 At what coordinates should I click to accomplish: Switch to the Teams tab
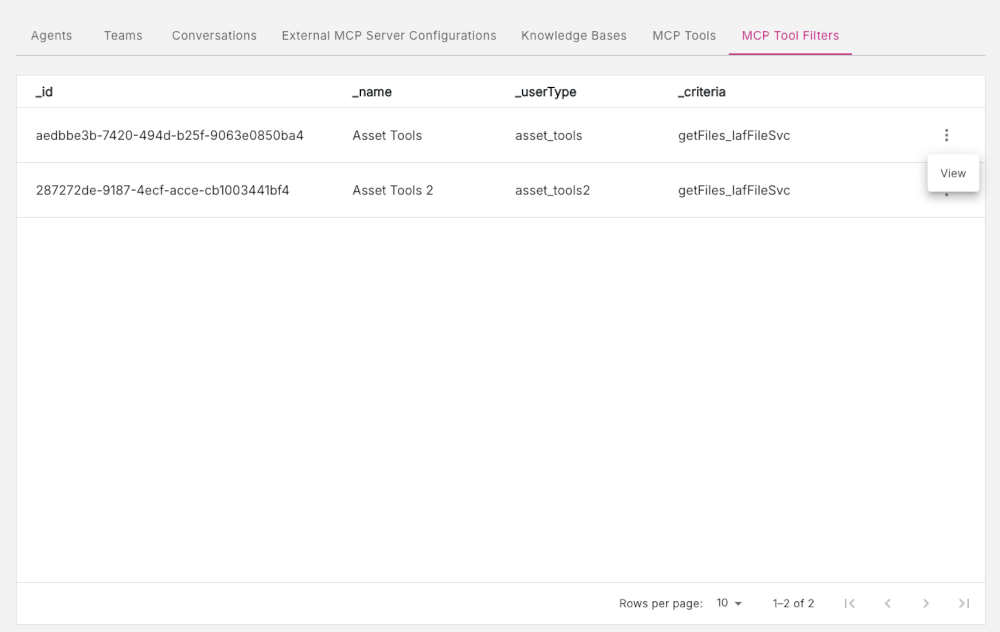123,36
